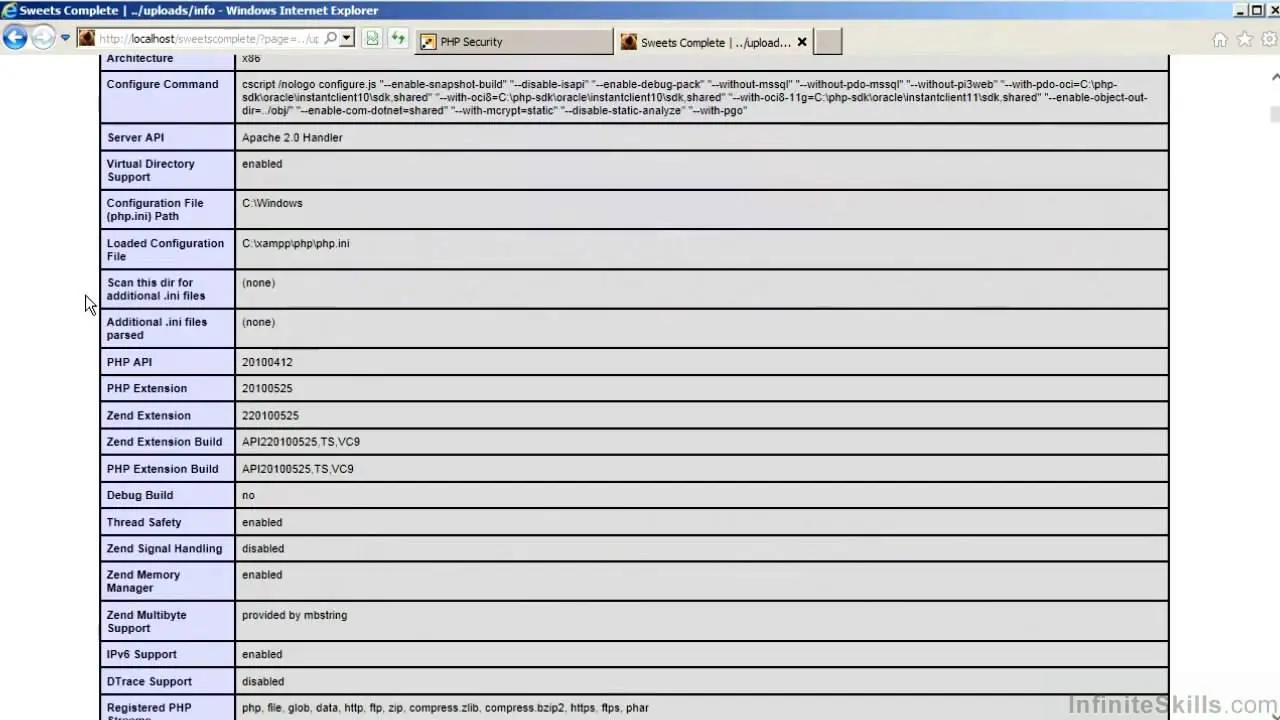Expand the address bar autocomplete dropdown

[347, 39]
